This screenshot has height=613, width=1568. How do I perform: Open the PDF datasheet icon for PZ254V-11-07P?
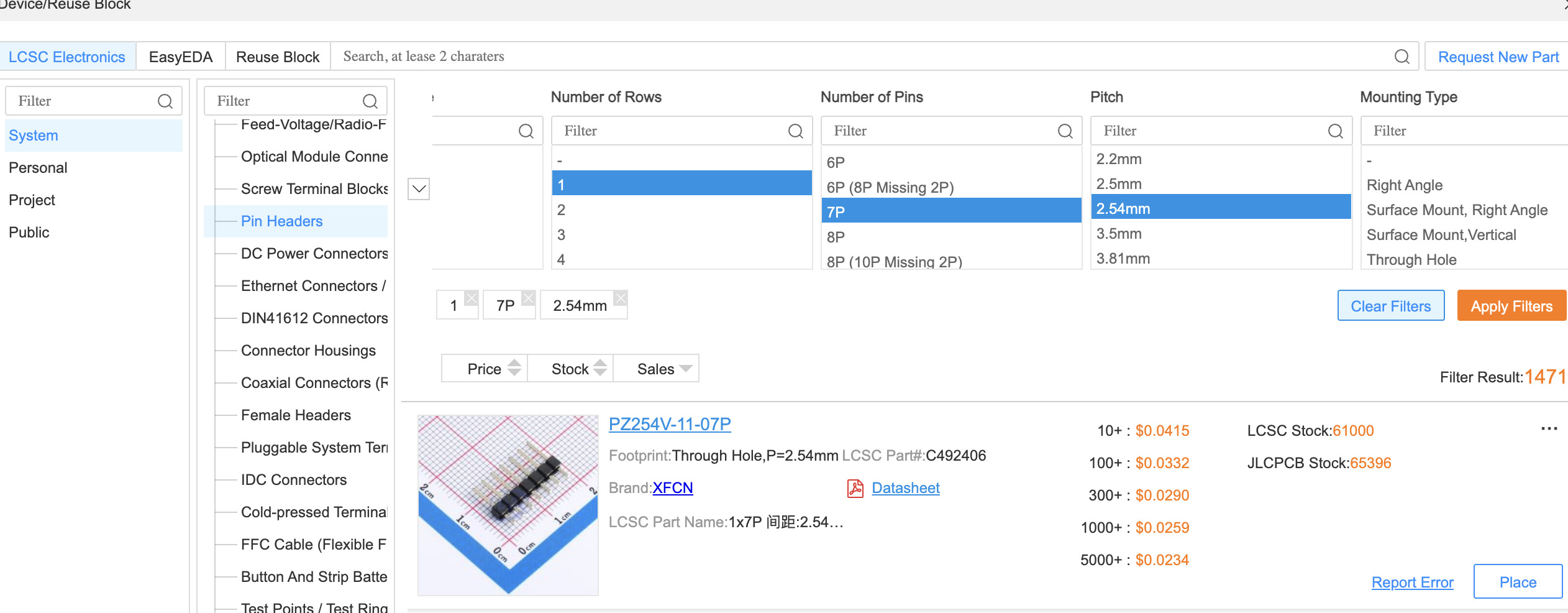pyautogui.click(x=855, y=489)
